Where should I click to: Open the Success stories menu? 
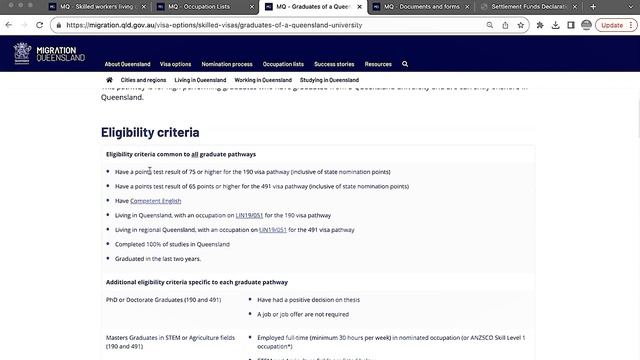(334, 64)
